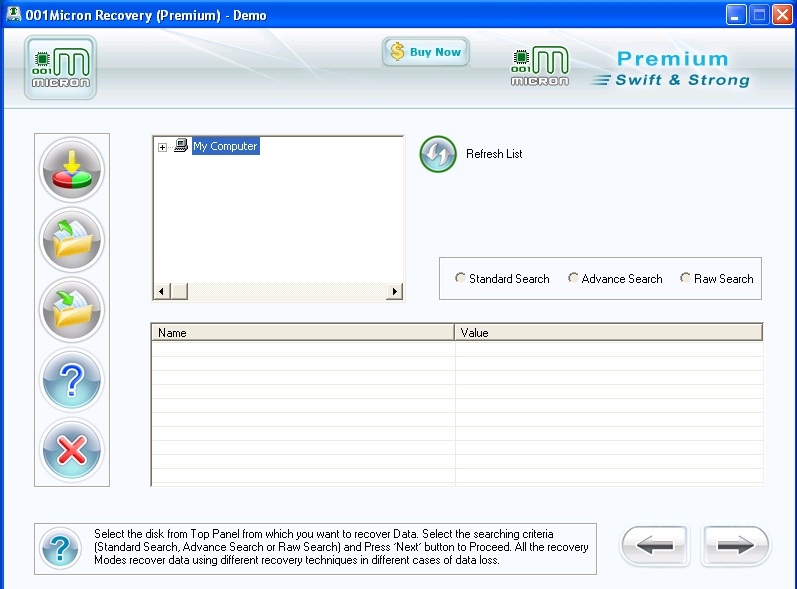797x589 pixels.
Task: Click the tree scrollbar right arrow
Action: tap(394, 291)
